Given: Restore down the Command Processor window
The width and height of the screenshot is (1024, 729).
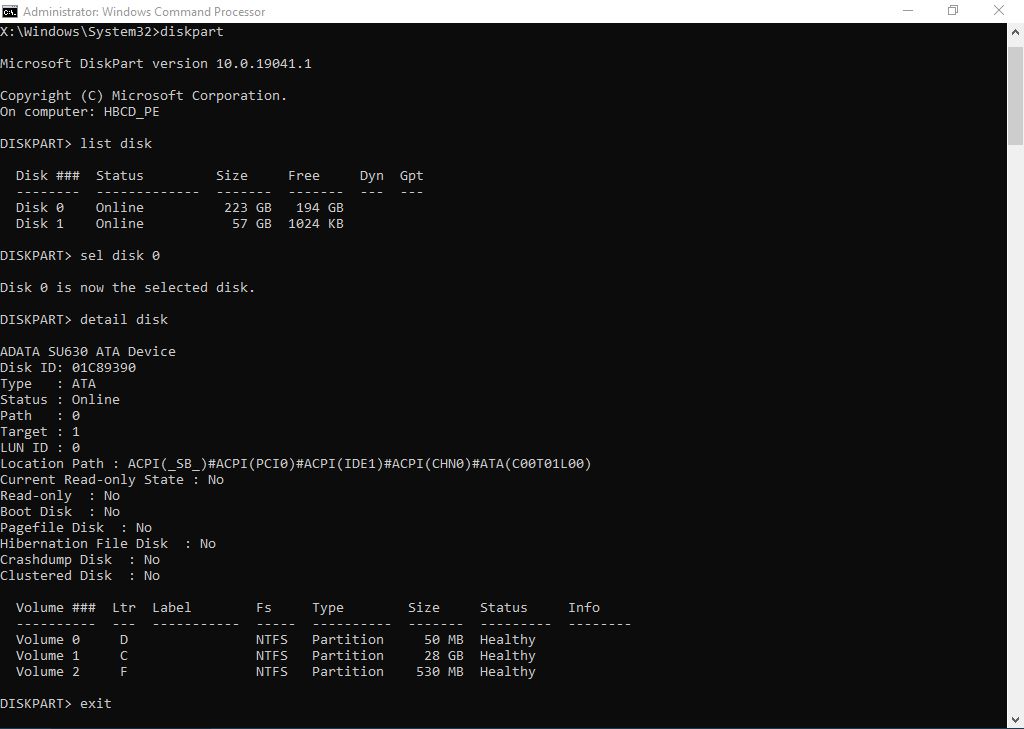Looking at the screenshot, I should pyautogui.click(x=953, y=11).
